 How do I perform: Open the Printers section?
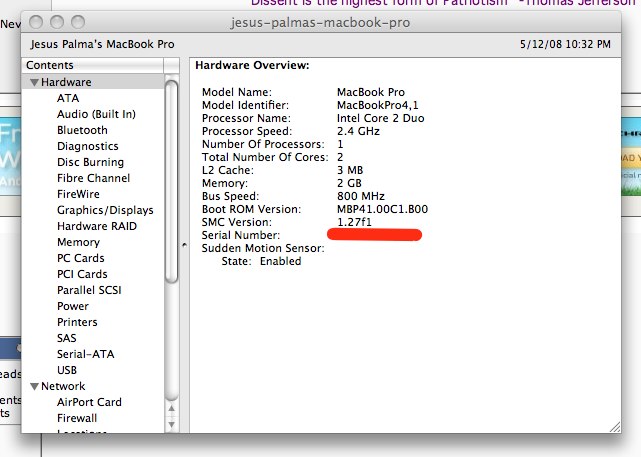[x=77, y=322]
